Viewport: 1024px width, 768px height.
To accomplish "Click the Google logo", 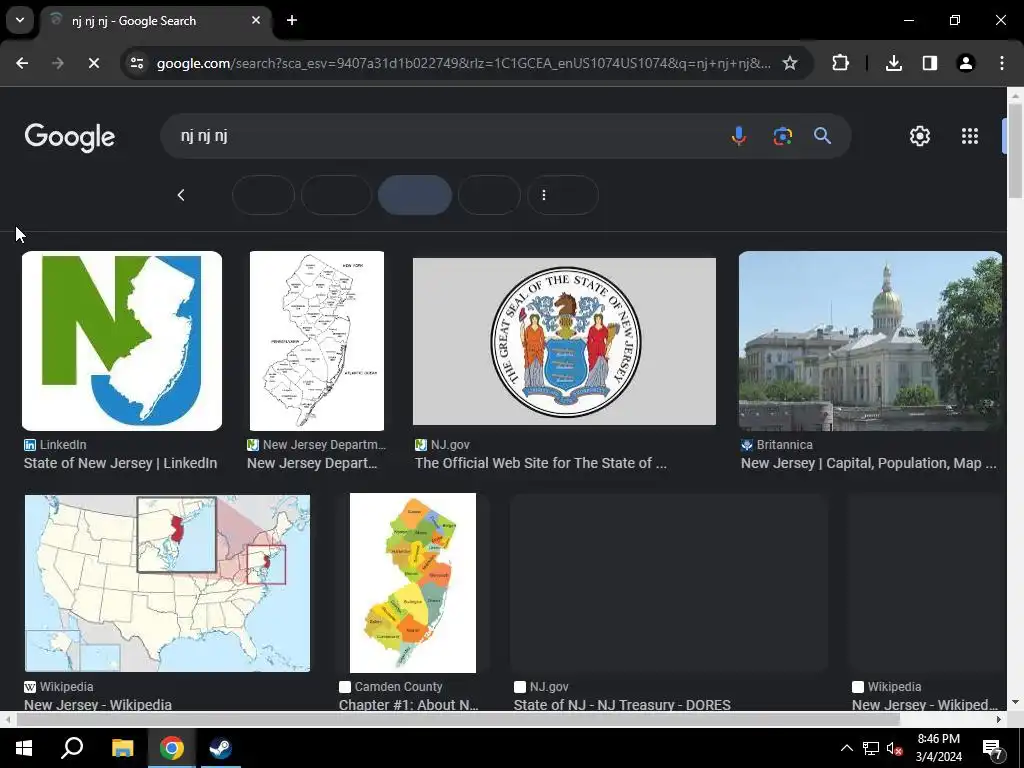I will tap(70, 137).
